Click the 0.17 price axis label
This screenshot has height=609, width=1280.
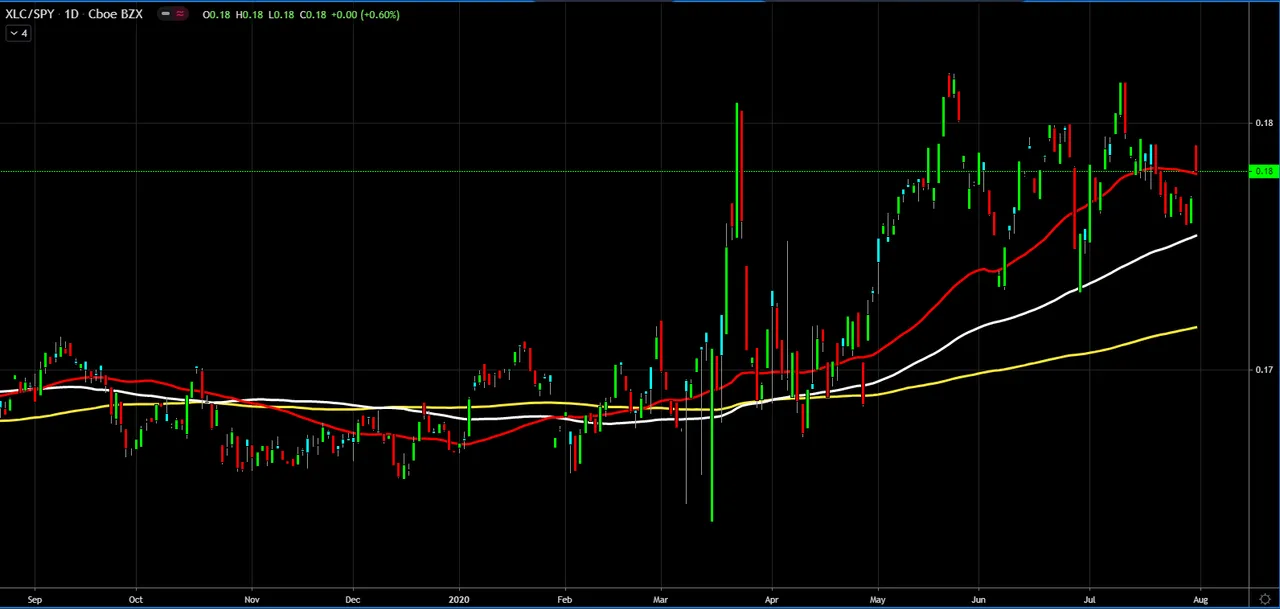click(x=1264, y=370)
